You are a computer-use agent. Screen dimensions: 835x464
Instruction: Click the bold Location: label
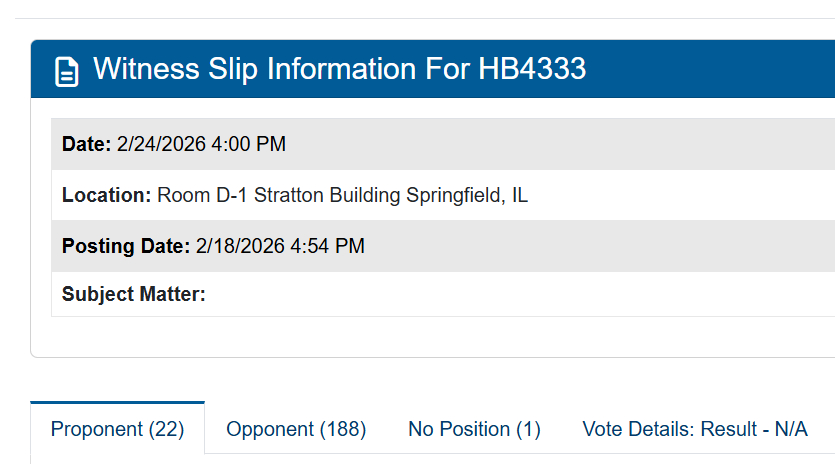[106, 196]
